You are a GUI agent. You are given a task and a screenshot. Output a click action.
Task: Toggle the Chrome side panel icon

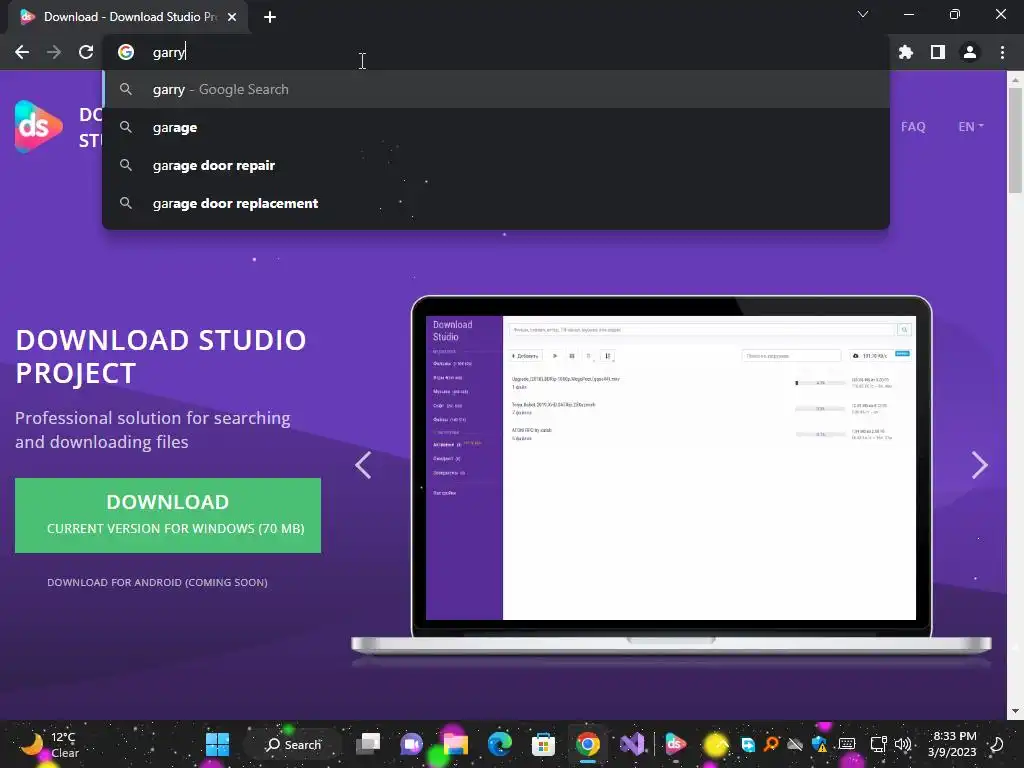tap(937, 52)
